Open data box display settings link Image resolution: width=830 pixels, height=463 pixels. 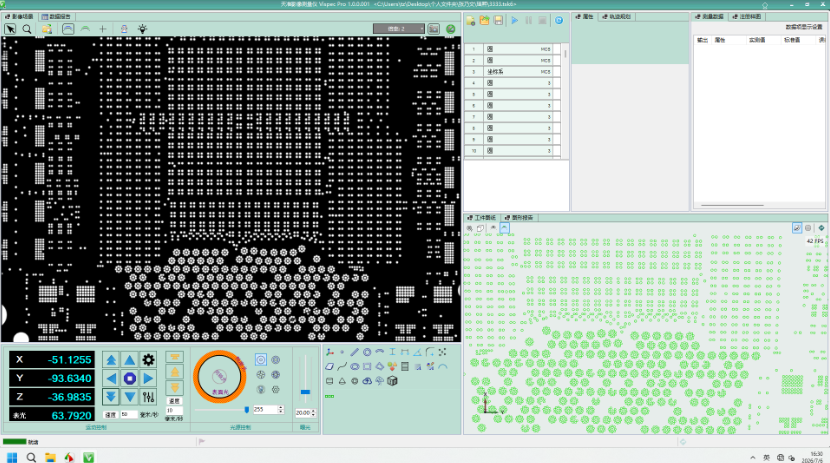[804, 27]
